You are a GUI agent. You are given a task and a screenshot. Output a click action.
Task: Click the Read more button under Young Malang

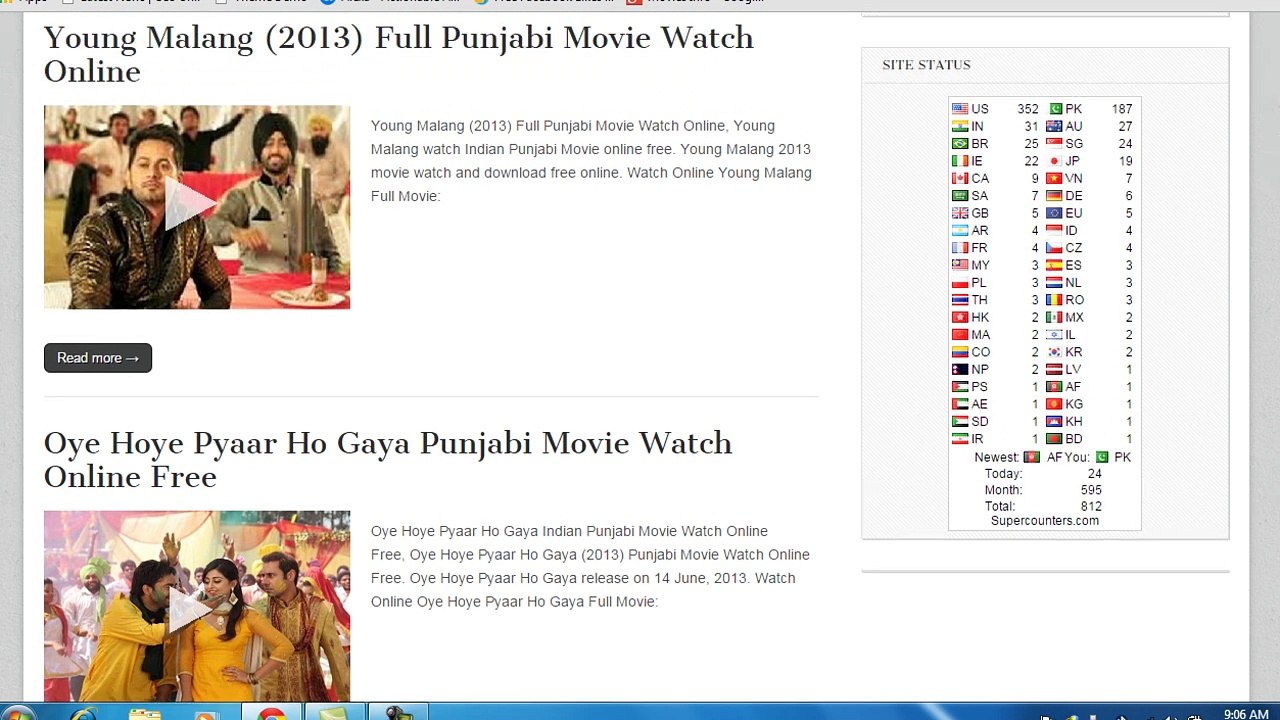coord(98,358)
